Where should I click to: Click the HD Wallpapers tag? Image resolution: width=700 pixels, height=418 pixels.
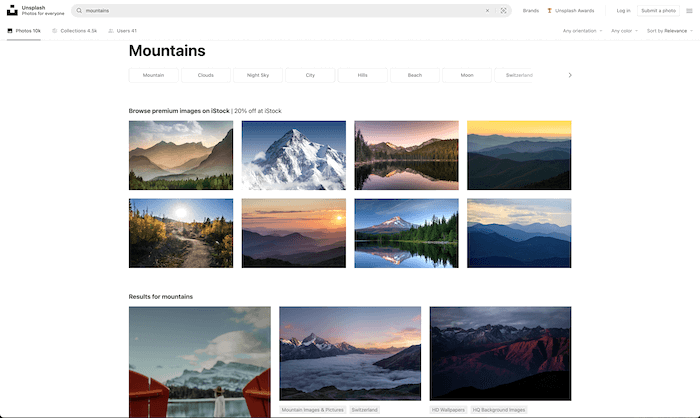pyautogui.click(x=449, y=410)
